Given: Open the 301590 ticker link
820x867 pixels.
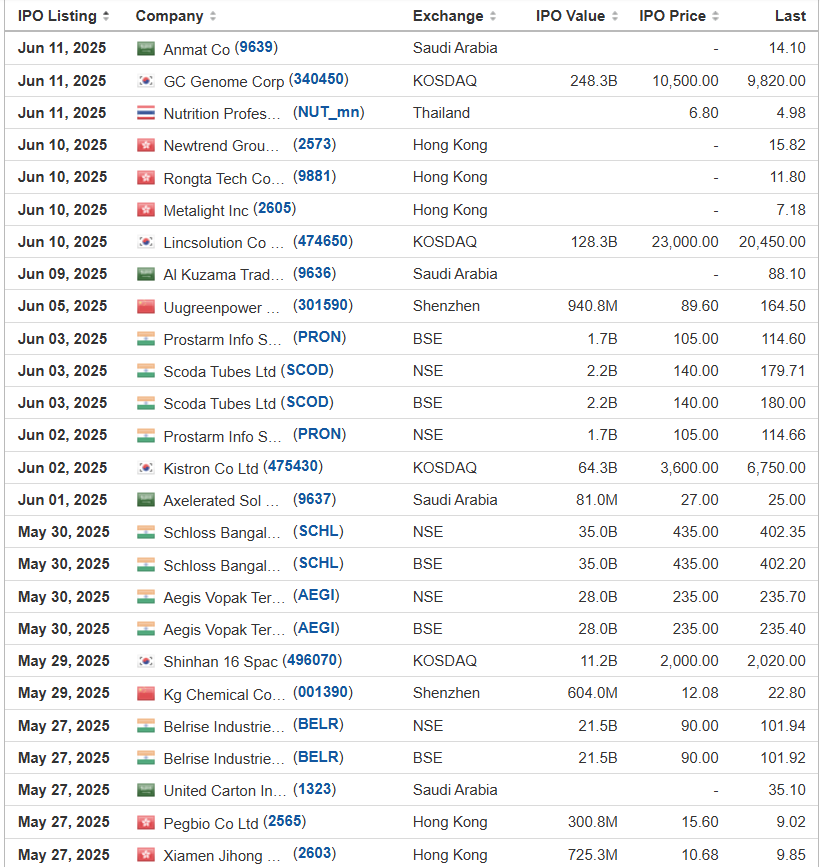Looking at the screenshot, I should pos(322,305).
